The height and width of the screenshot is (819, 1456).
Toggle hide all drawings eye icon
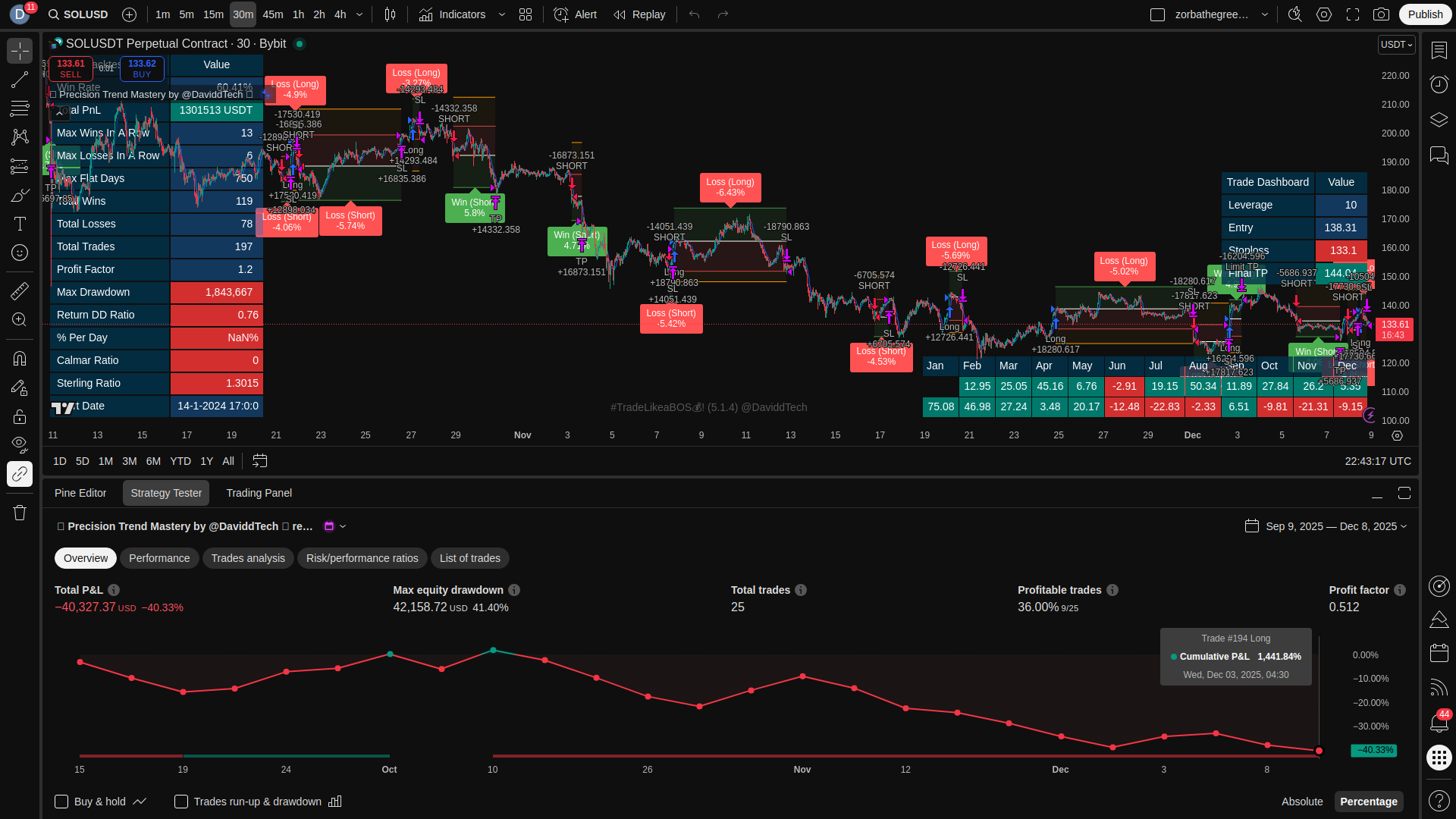[20, 444]
